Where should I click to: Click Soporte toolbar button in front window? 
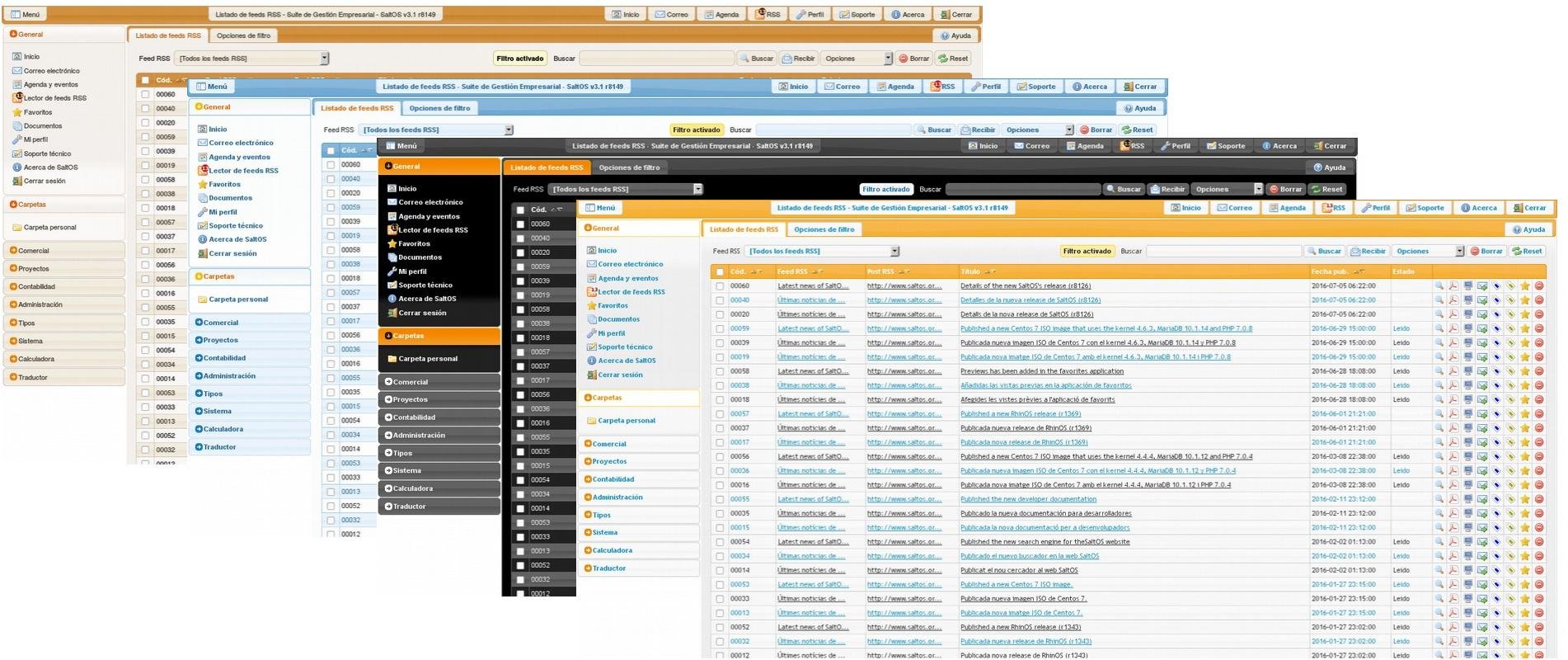[1425, 208]
